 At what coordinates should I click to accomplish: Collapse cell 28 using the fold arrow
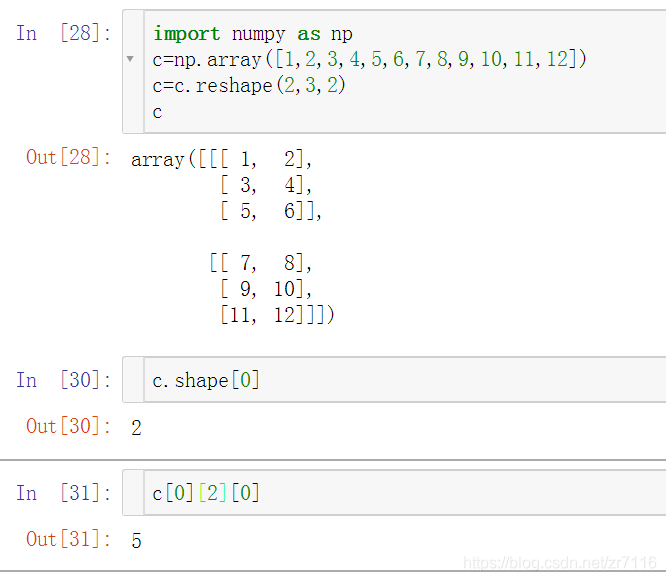(x=130, y=59)
